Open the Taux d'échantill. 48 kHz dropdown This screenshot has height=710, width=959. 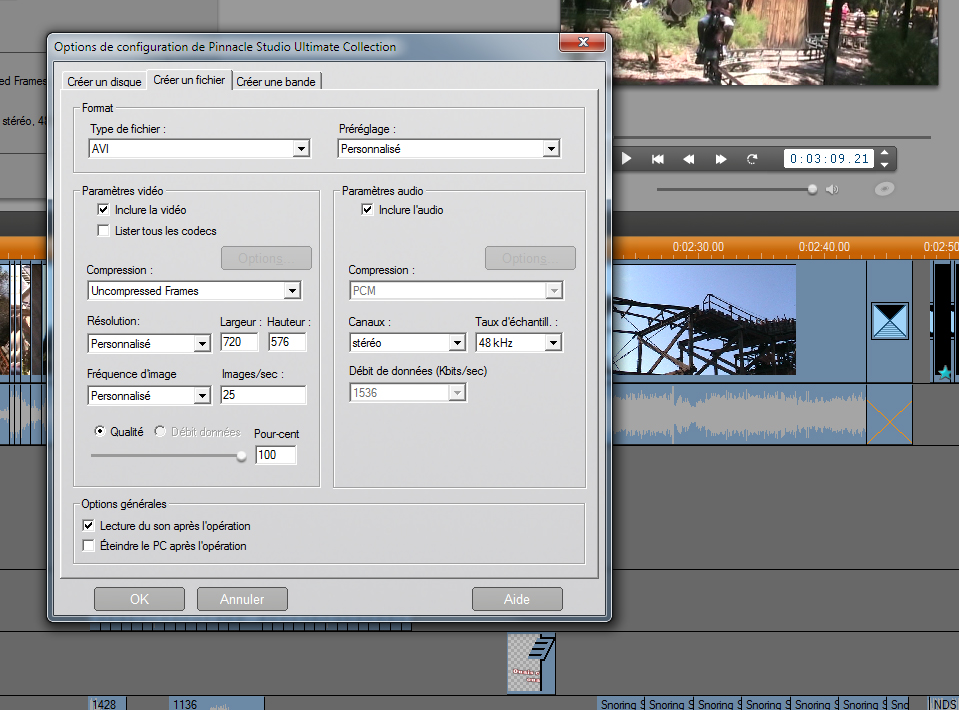(x=553, y=343)
